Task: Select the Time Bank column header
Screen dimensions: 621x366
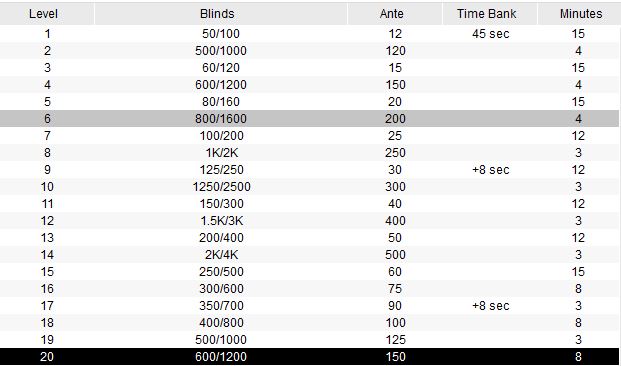Action: [x=490, y=14]
